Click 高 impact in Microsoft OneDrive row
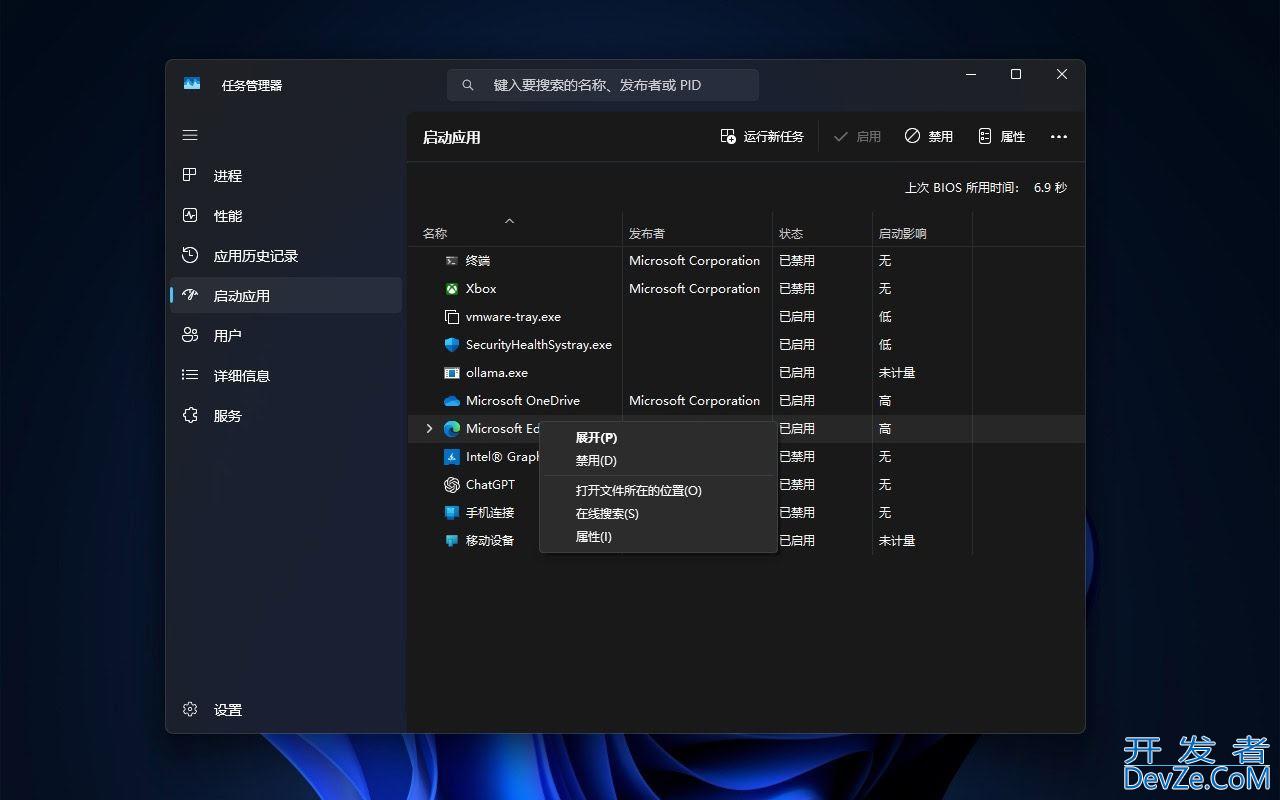This screenshot has height=800, width=1280. [x=885, y=400]
